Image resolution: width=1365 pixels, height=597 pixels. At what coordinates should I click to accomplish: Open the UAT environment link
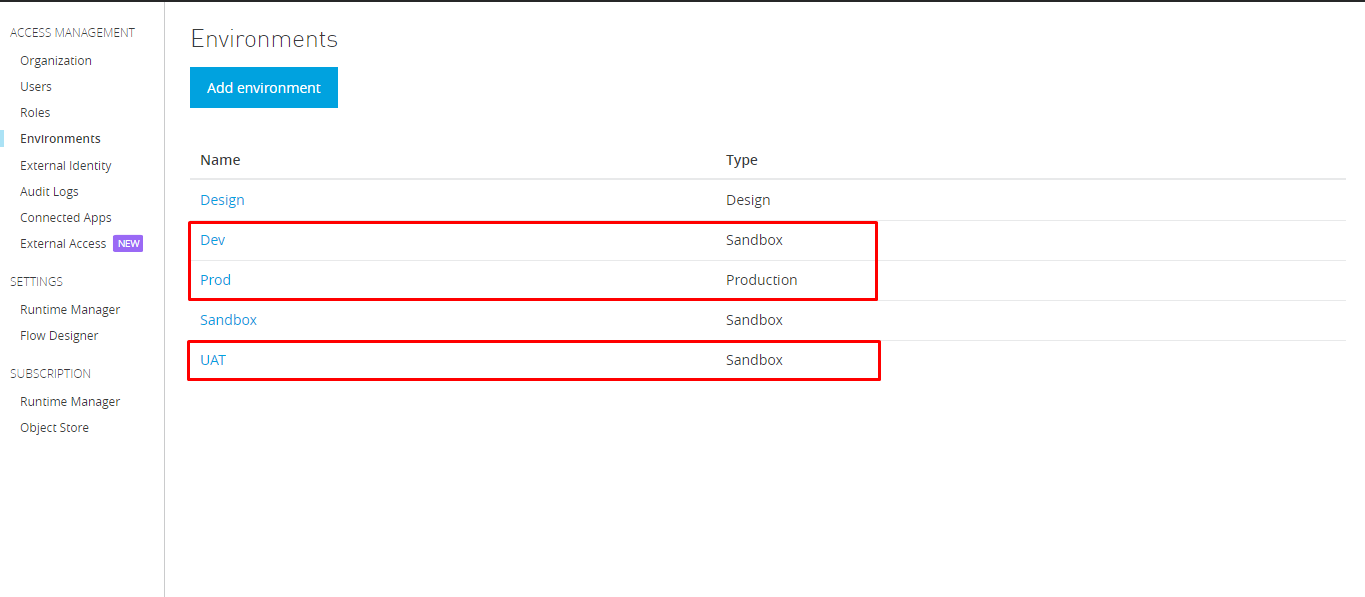213,360
